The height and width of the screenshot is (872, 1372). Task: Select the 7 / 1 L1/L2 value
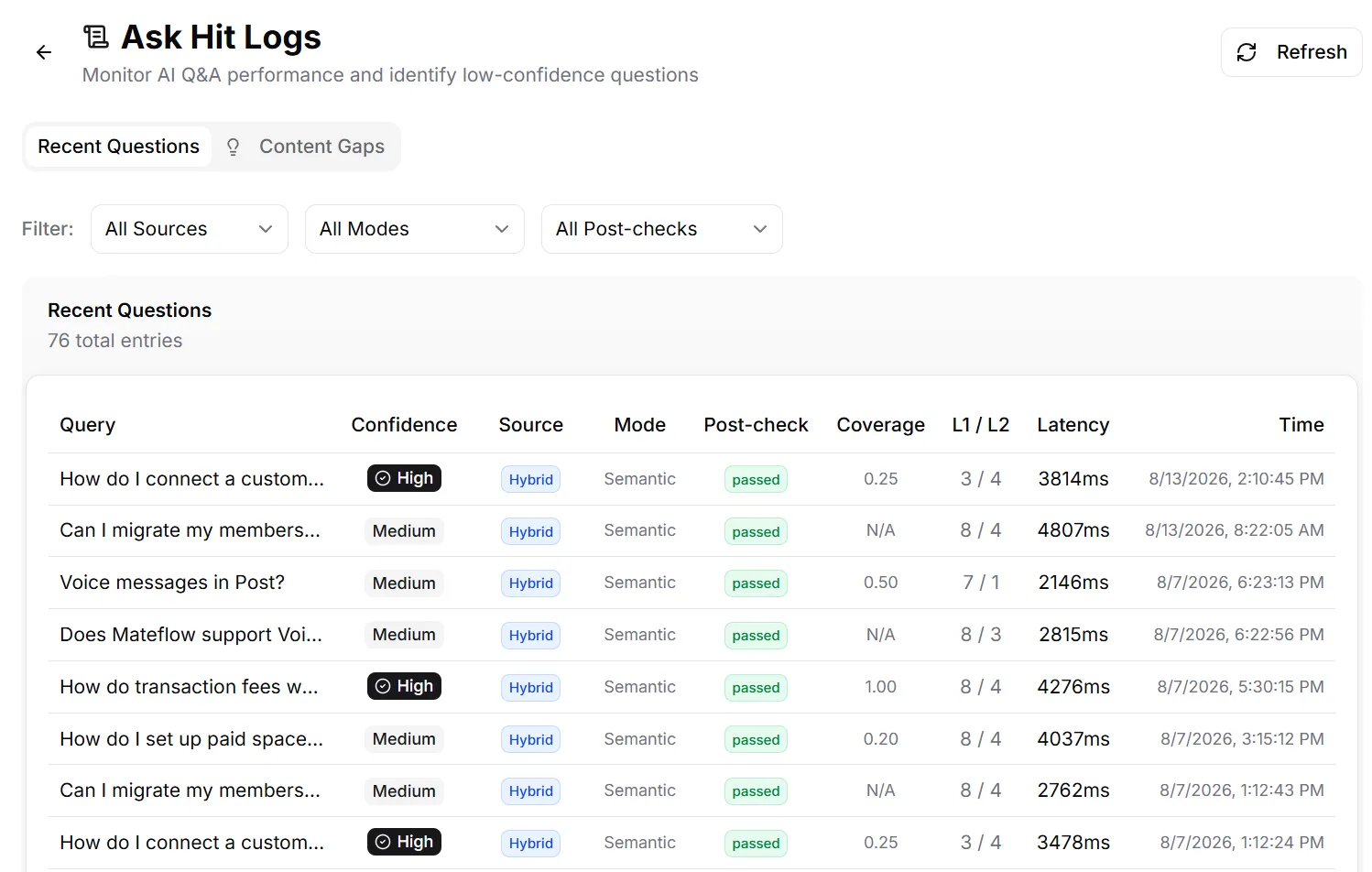click(x=981, y=583)
